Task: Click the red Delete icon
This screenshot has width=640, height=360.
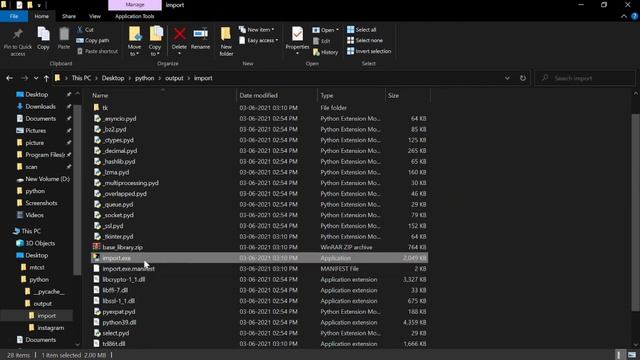Action: coord(179,34)
